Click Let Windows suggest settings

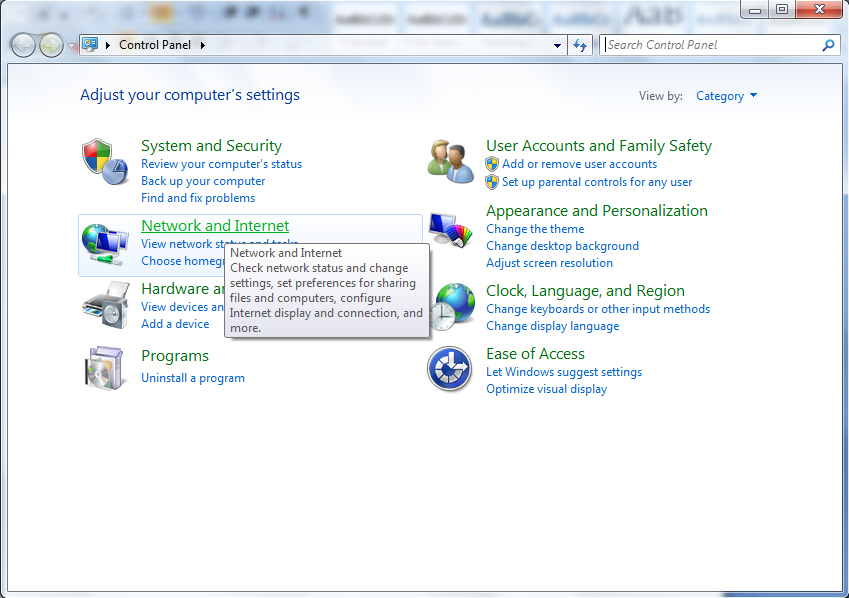point(564,372)
